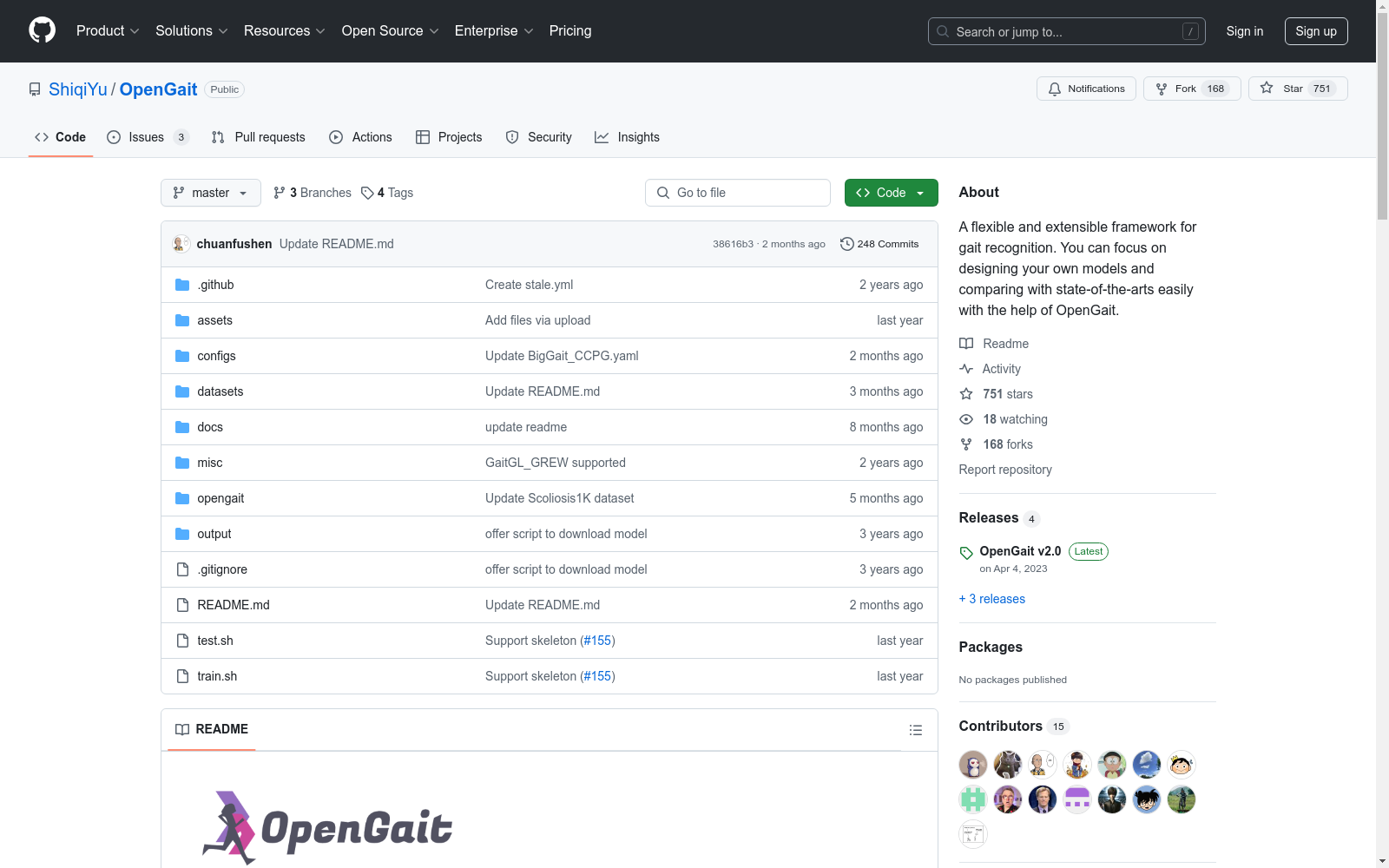This screenshot has height=868, width=1389.
Task: Click the eye icon beside 18 watching
Action: tap(966, 419)
